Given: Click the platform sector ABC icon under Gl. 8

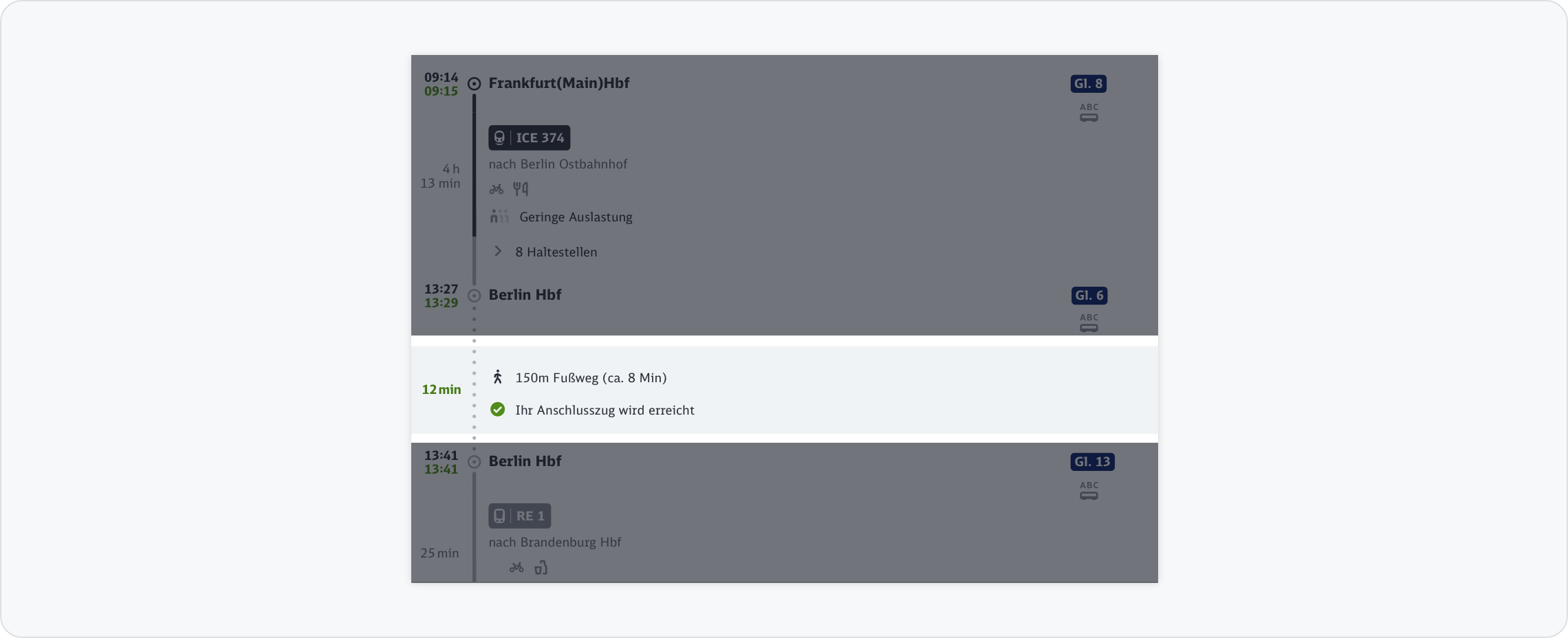Looking at the screenshot, I should [1089, 113].
